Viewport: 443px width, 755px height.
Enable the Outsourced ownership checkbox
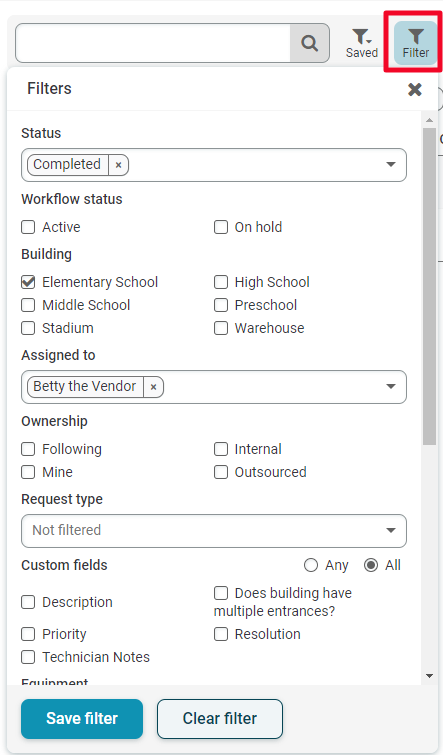click(x=221, y=472)
